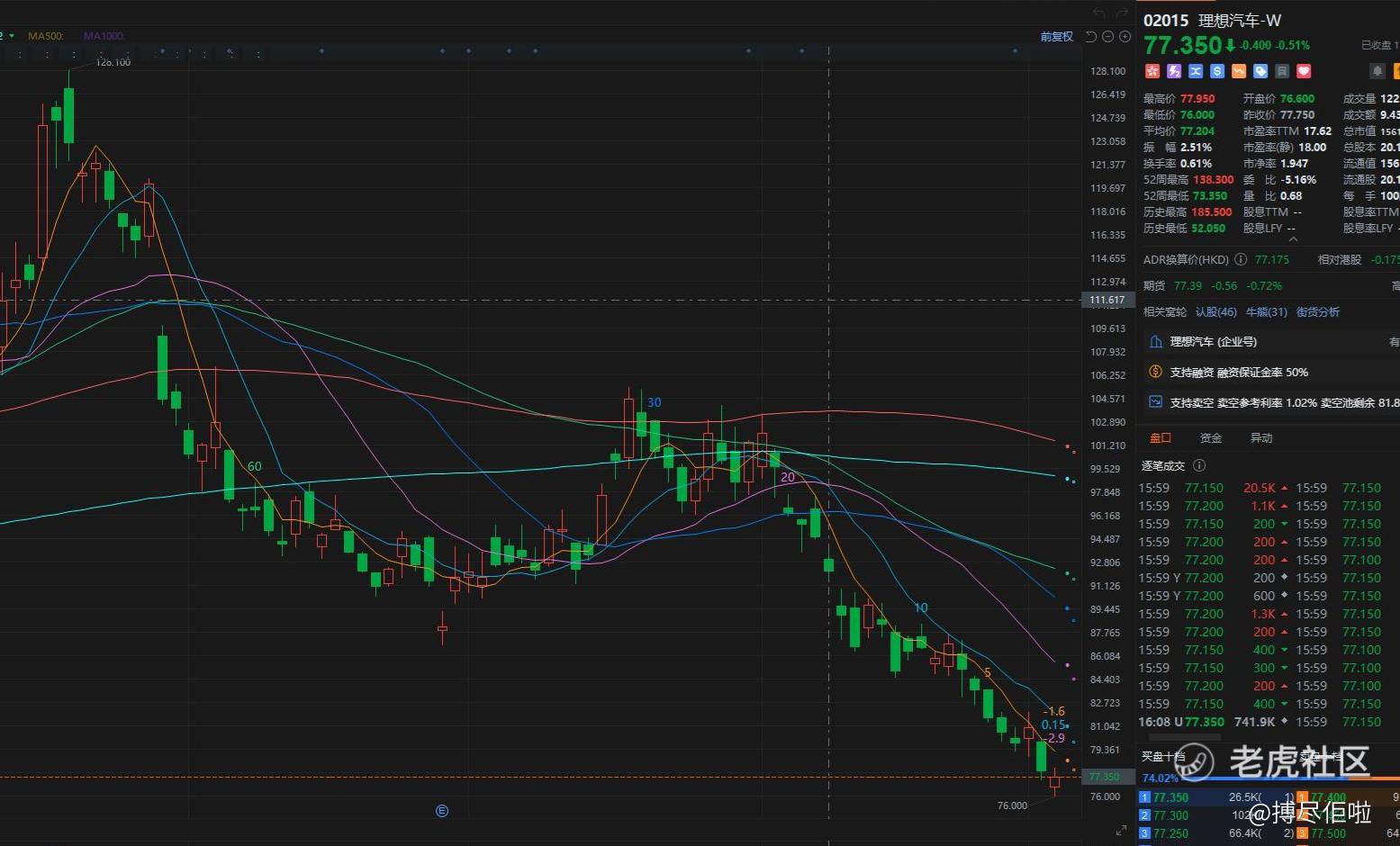Click the futures price 77.39
The height and width of the screenshot is (846, 1400).
[1188, 285]
